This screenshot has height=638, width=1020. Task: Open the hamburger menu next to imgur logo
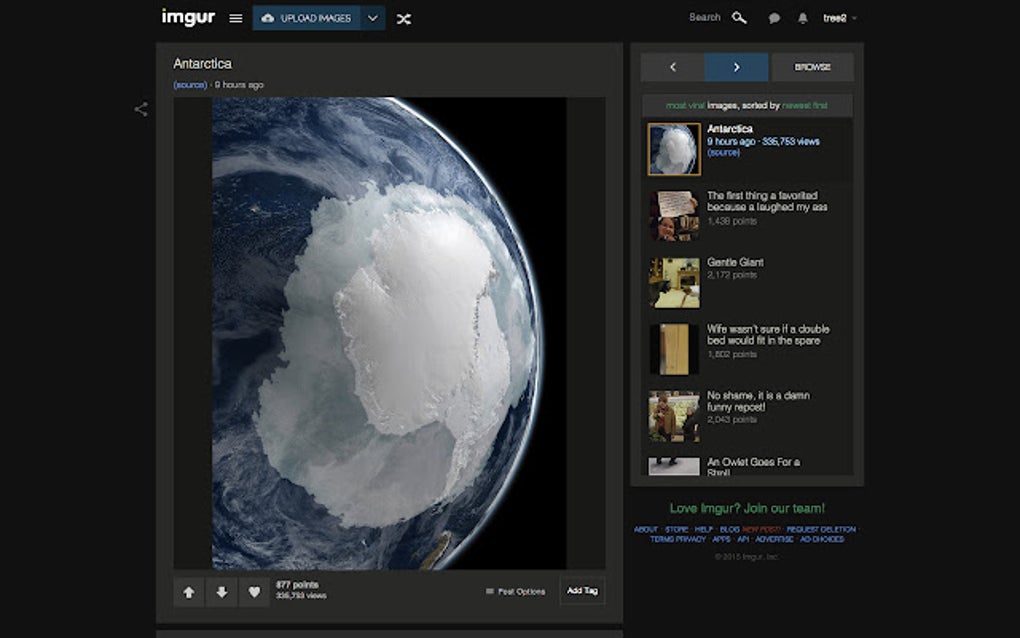point(234,17)
